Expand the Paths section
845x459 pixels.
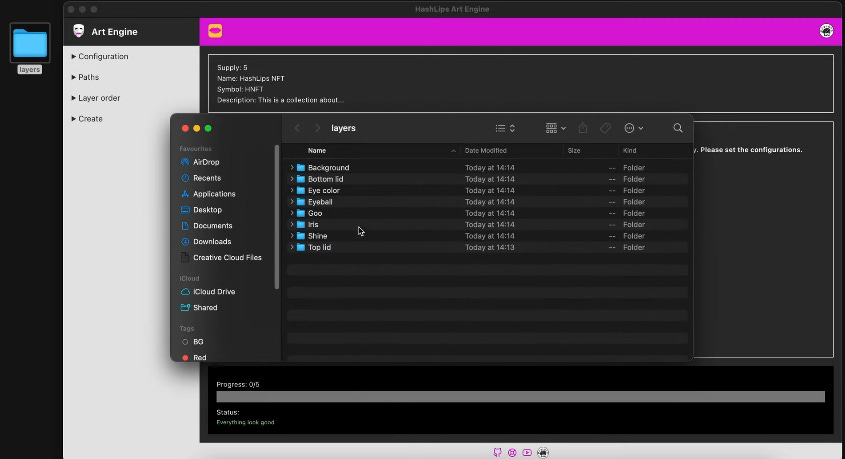[x=85, y=77]
